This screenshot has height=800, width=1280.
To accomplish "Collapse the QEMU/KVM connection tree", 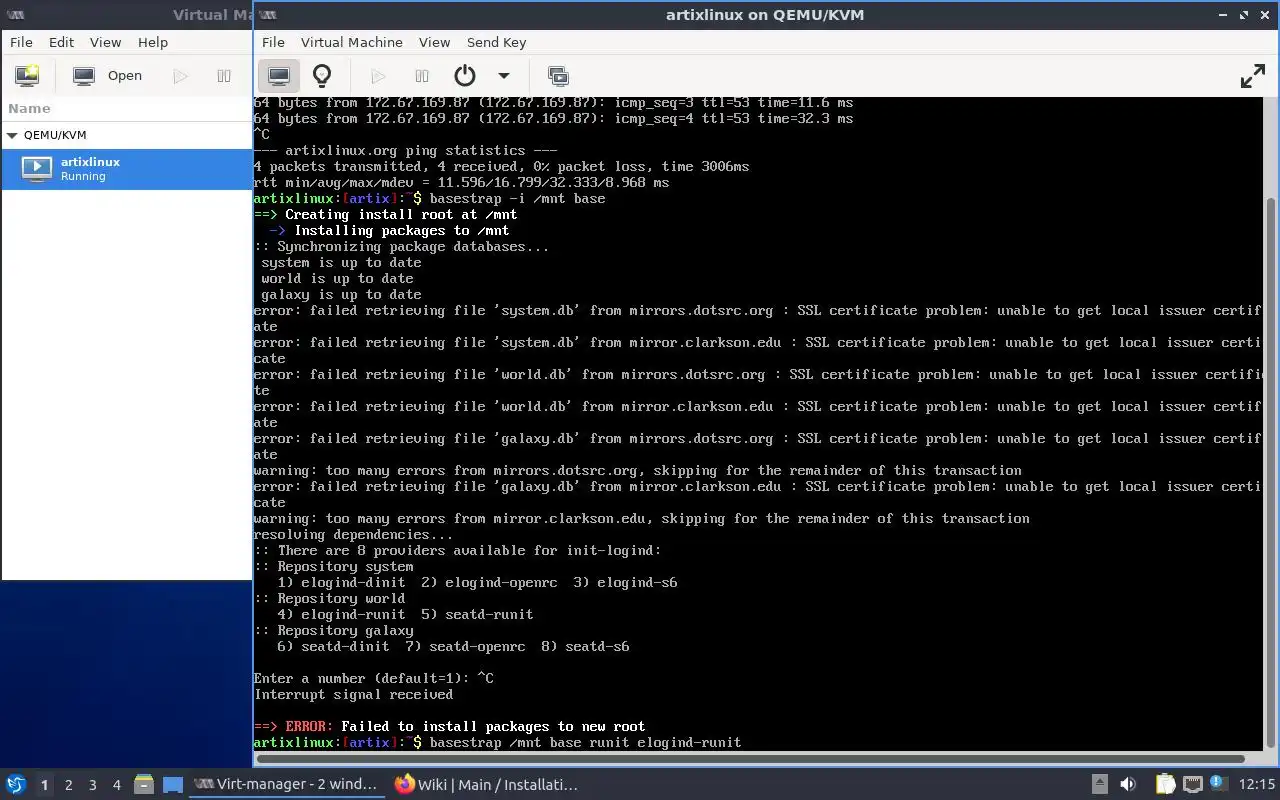I will click(x=12, y=135).
